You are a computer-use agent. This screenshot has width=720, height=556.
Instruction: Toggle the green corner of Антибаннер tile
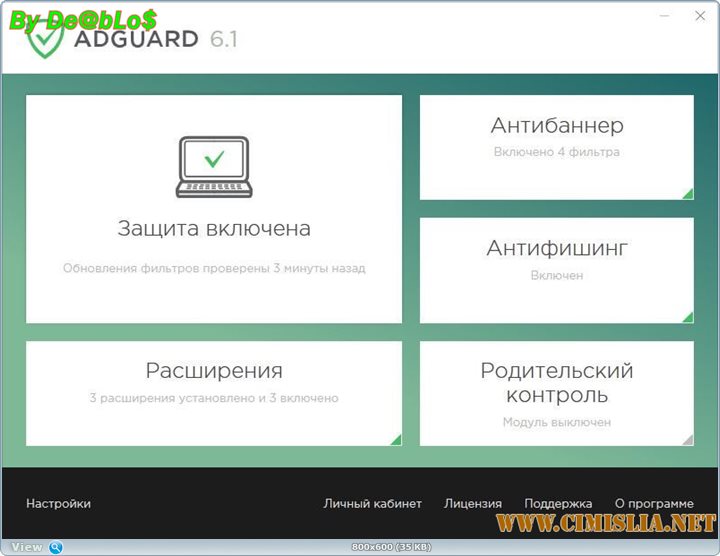click(x=688, y=194)
